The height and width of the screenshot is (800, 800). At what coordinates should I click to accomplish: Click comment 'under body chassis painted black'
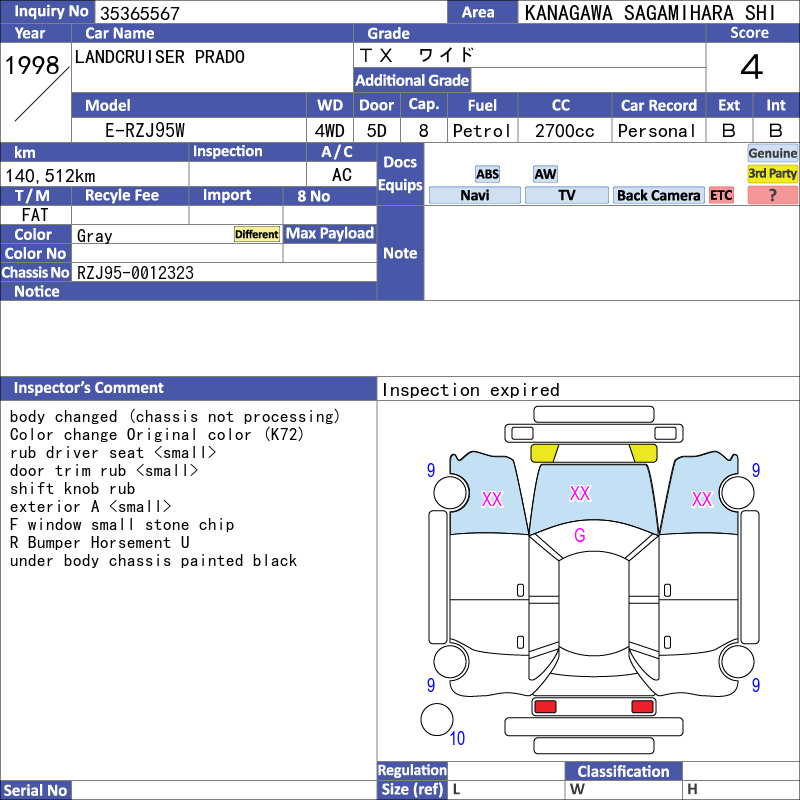point(153,561)
